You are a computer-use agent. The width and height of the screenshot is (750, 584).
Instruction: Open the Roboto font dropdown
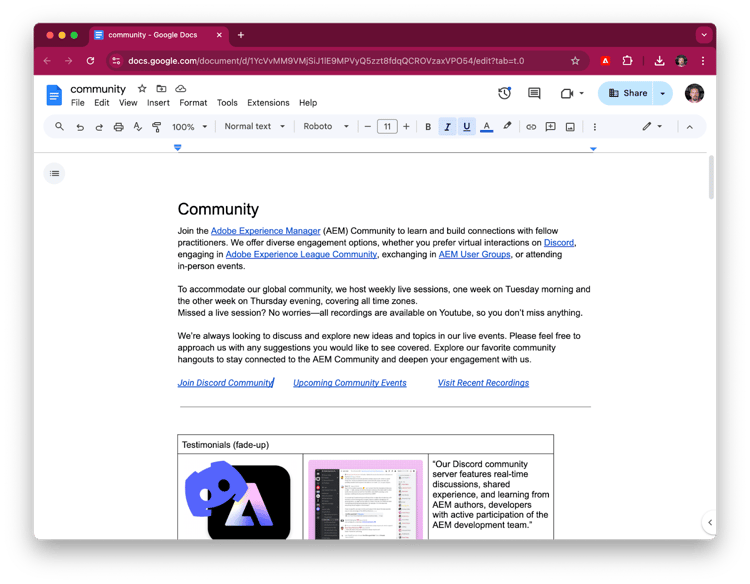[326, 126]
